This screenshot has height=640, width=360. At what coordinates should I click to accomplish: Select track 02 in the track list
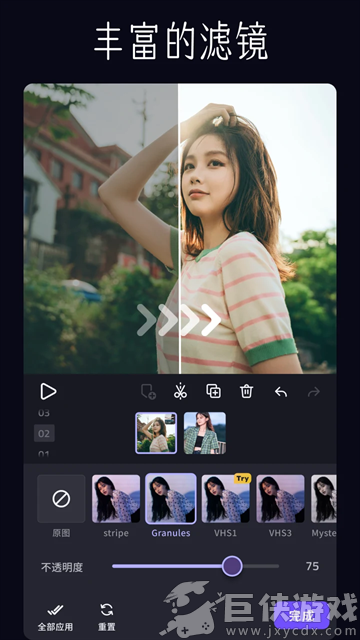pos(44,433)
